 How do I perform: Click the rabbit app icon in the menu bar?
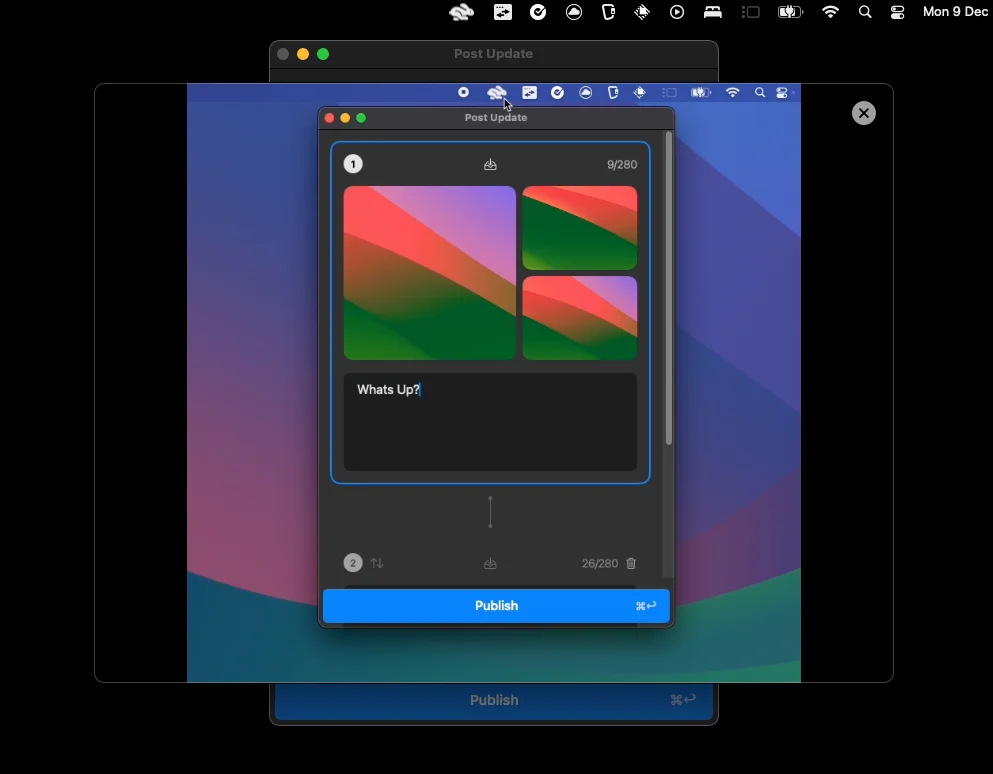click(461, 12)
